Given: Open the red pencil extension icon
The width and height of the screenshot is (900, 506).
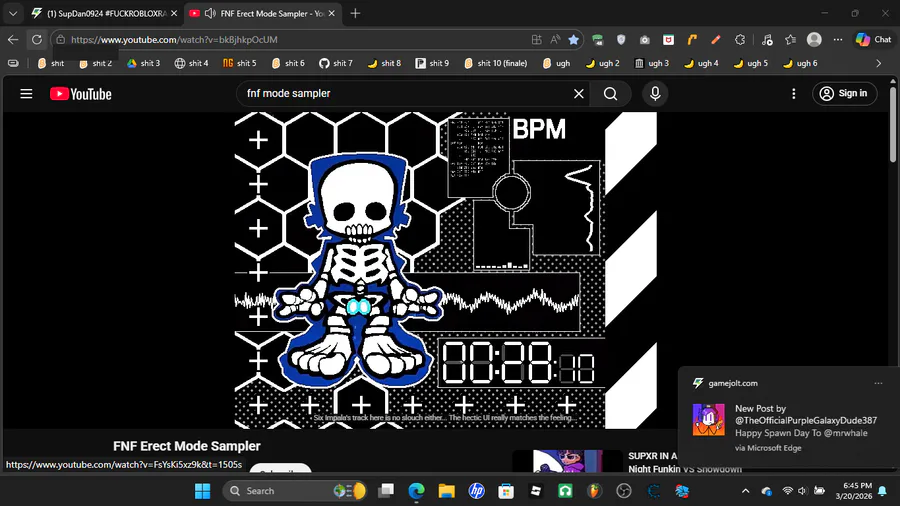Looking at the screenshot, I should (x=716, y=40).
